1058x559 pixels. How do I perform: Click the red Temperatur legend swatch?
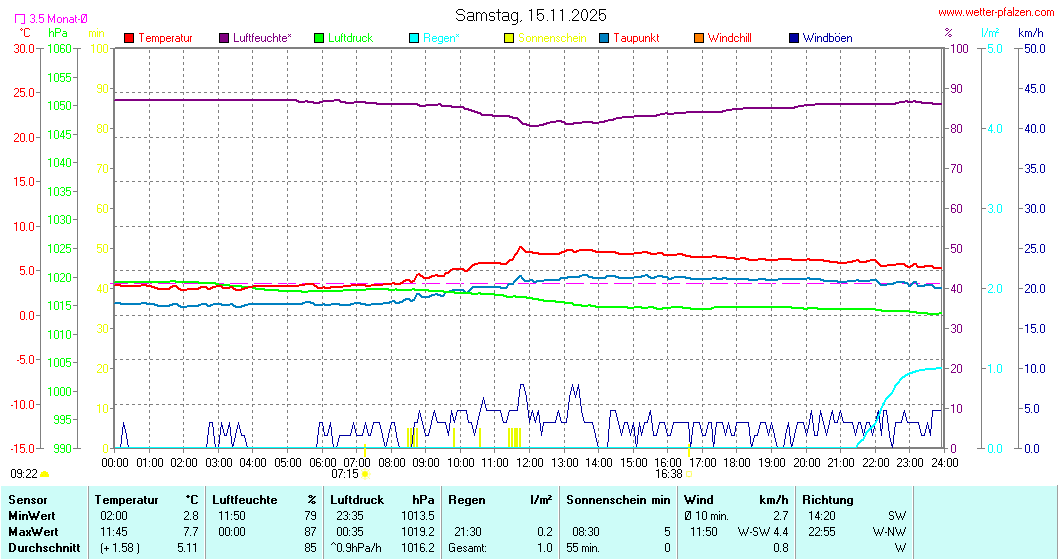[129, 38]
